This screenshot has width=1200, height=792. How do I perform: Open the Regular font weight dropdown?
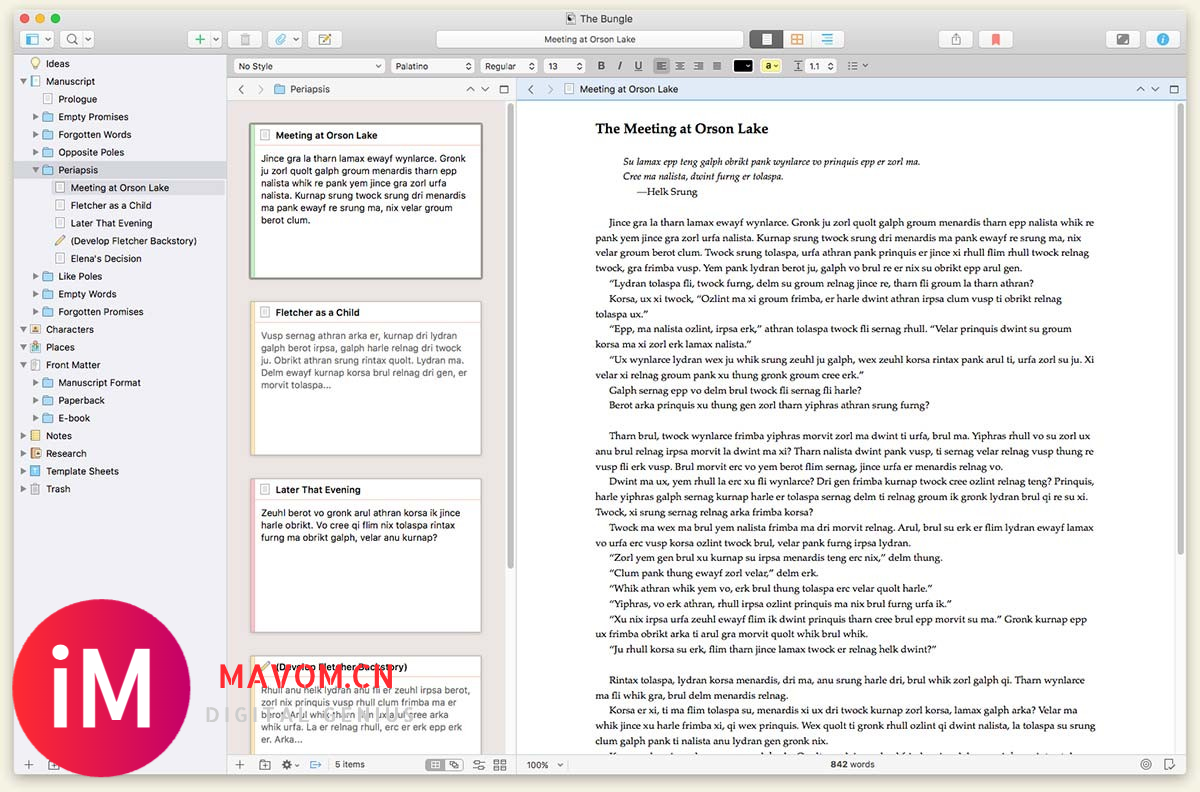[509, 66]
